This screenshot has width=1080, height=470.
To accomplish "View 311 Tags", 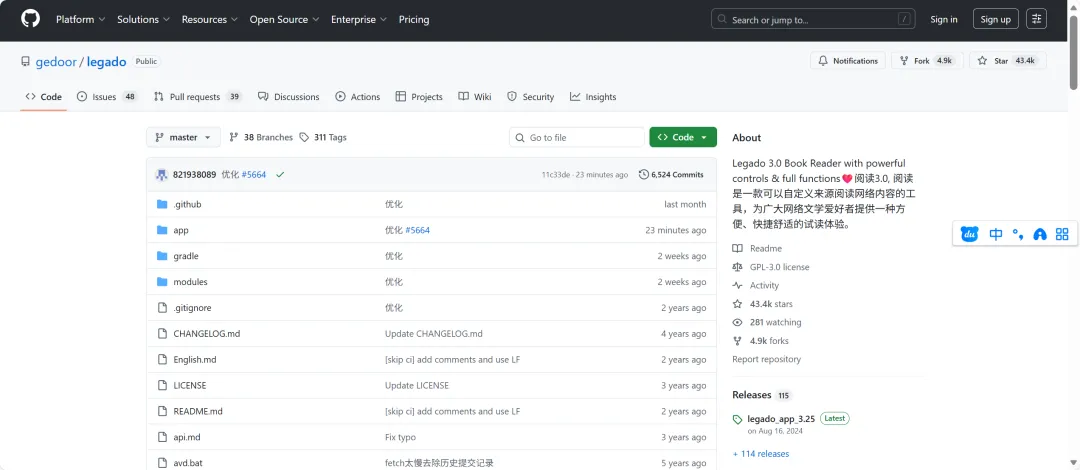I will (x=323, y=137).
